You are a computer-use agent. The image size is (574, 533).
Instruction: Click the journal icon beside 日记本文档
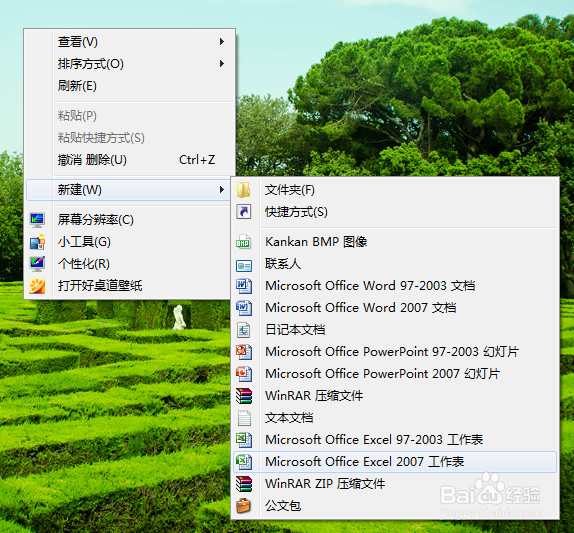click(243, 330)
